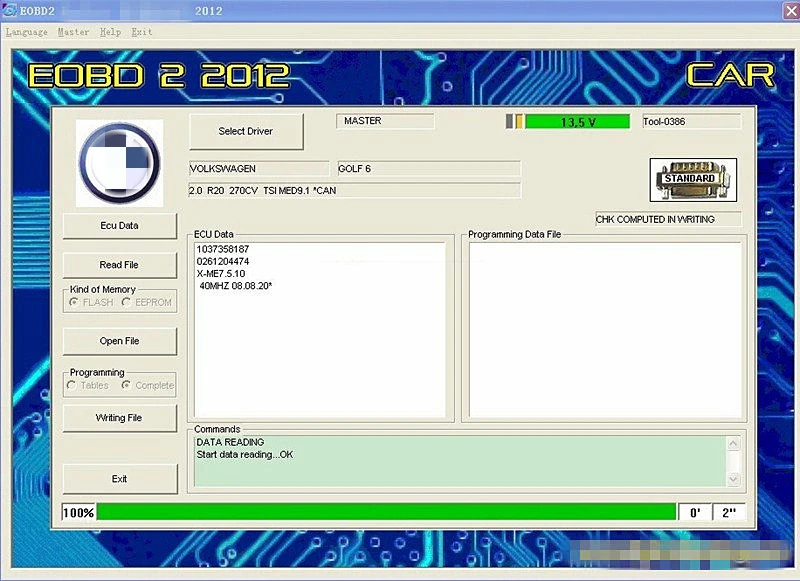Open the Master menu
The height and width of the screenshot is (581, 800).
[73, 32]
